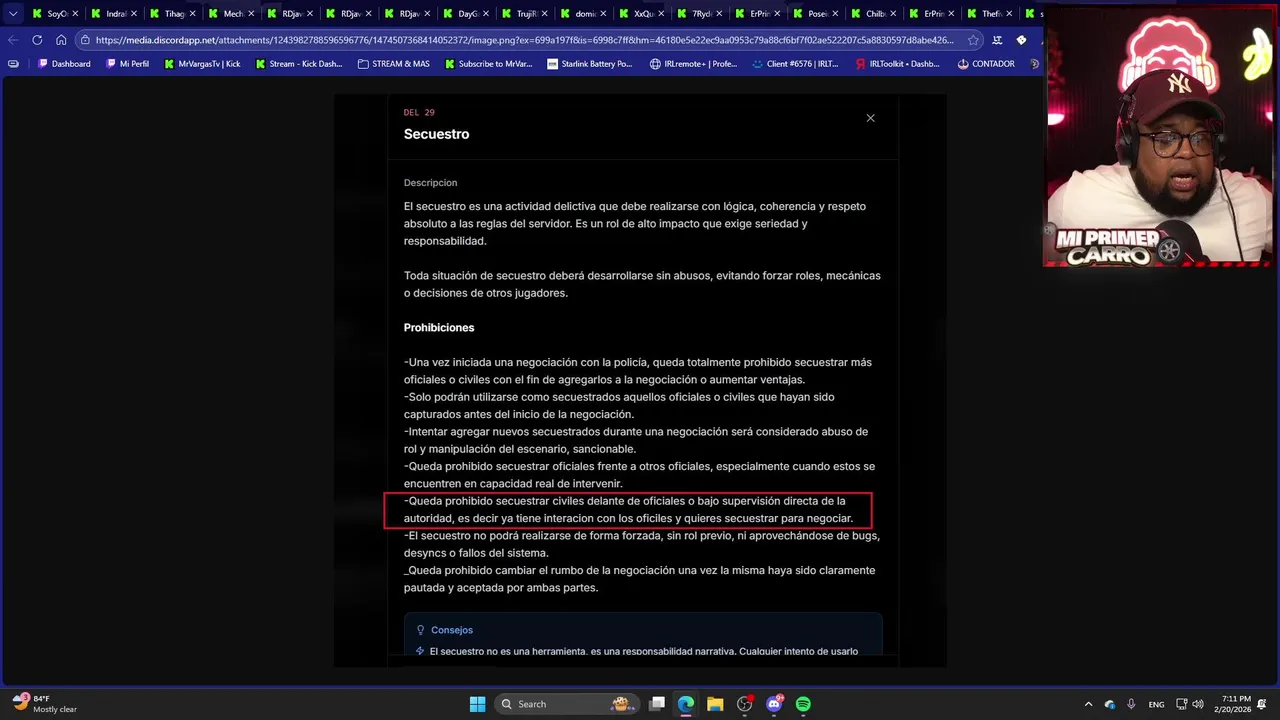This screenshot has width=1280, height=720.
Task: Click the DEL 29 label
Action: [419, 113]
